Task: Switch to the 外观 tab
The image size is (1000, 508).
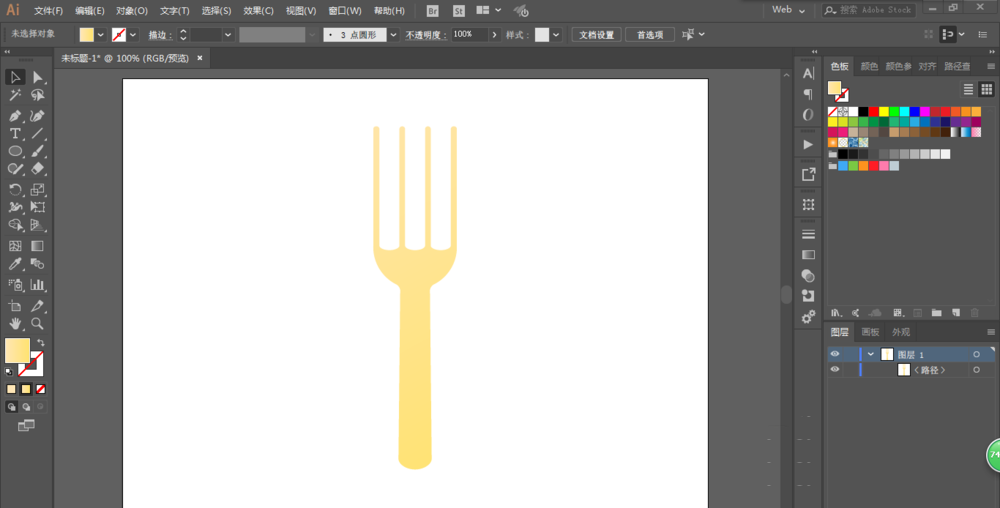Action: [x=901, y=332]
